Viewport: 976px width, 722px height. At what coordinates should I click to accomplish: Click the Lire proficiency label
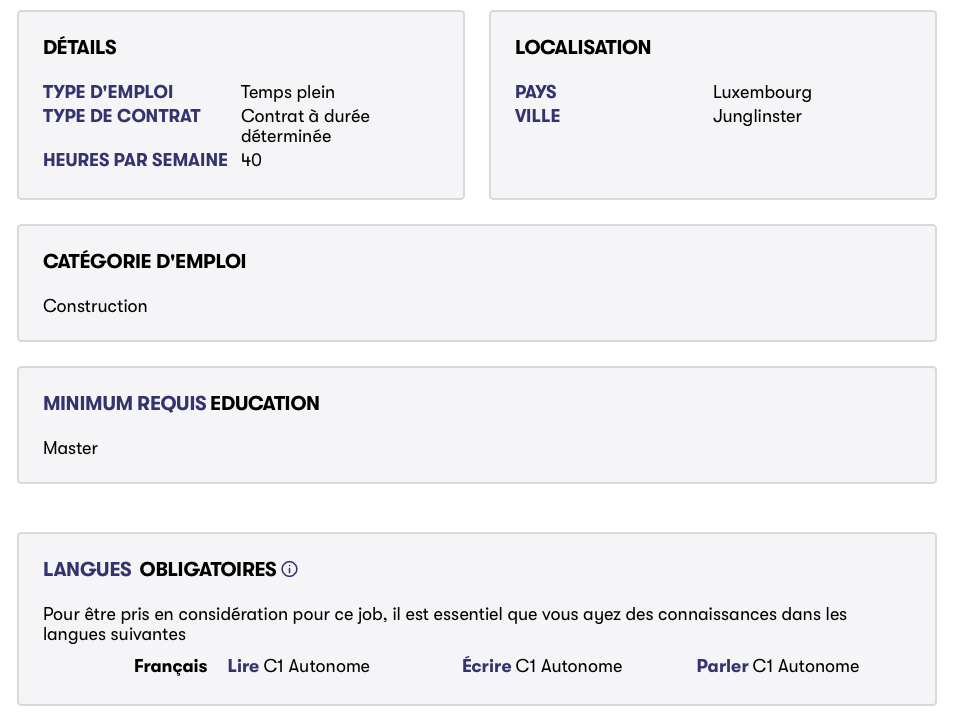(243, 666)
